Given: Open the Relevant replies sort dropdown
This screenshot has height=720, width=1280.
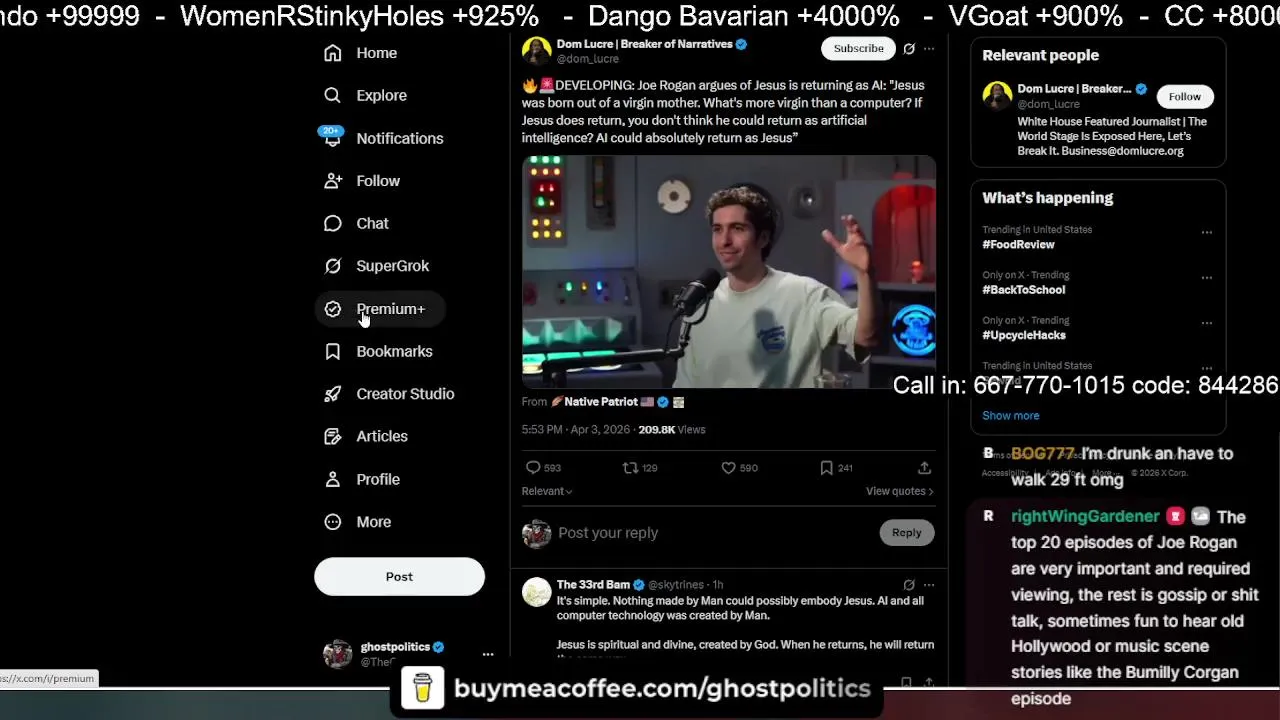Looking at the screenshot, I should pos(547,491).
